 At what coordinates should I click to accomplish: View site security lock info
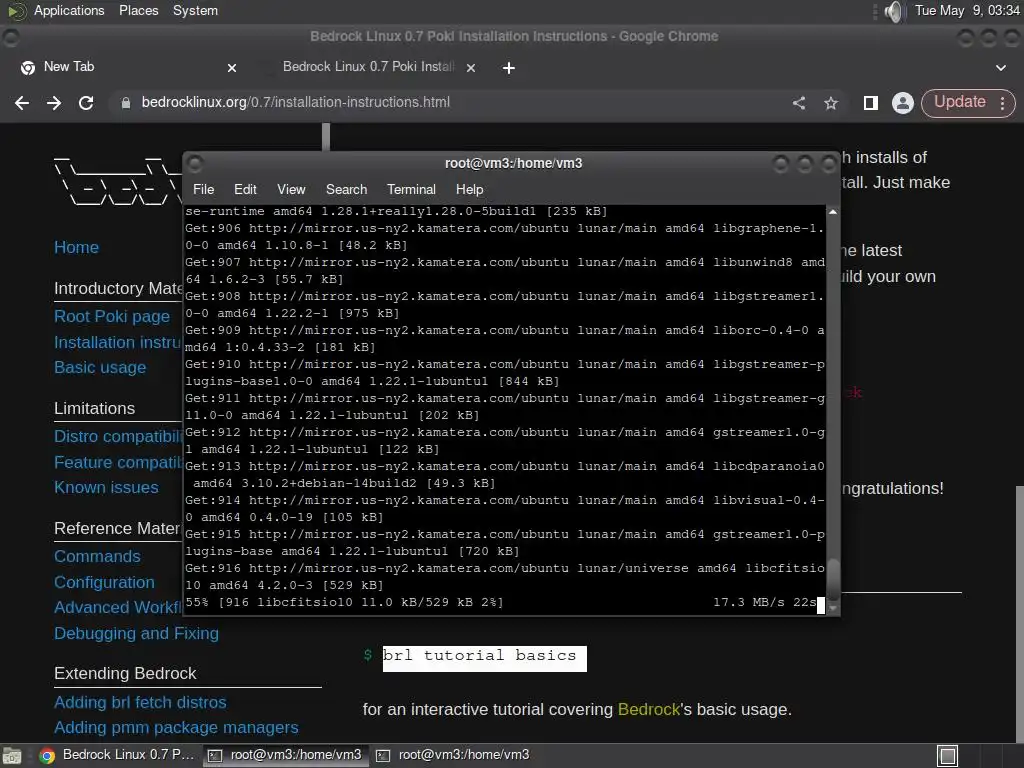126,103
